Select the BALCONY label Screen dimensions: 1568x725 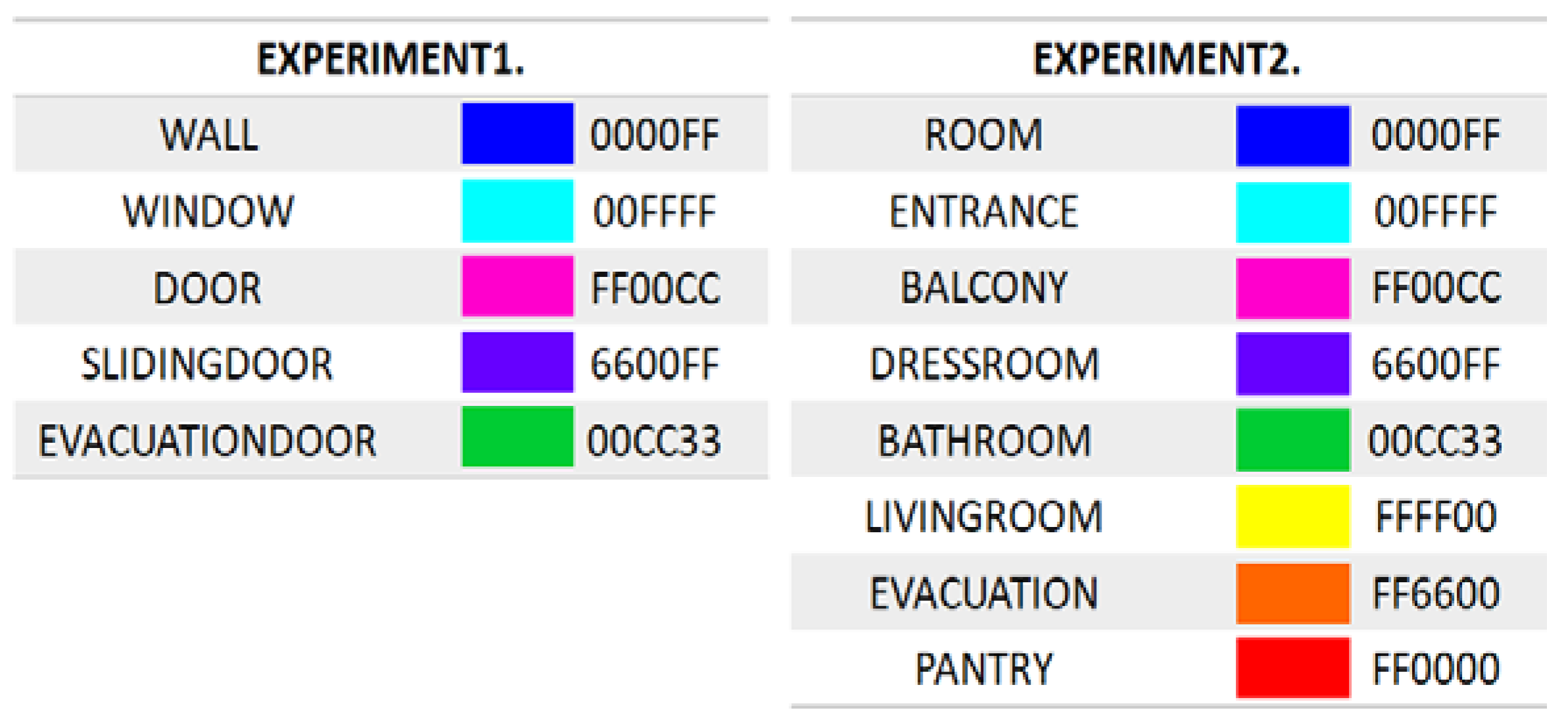point(983,287)
